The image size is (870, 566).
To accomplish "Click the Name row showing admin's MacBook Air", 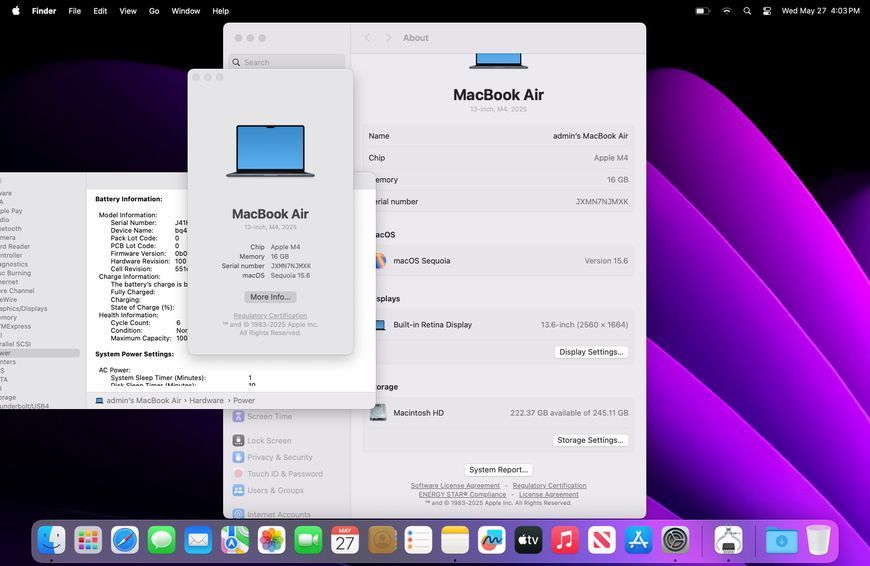I will pos(498,136).
